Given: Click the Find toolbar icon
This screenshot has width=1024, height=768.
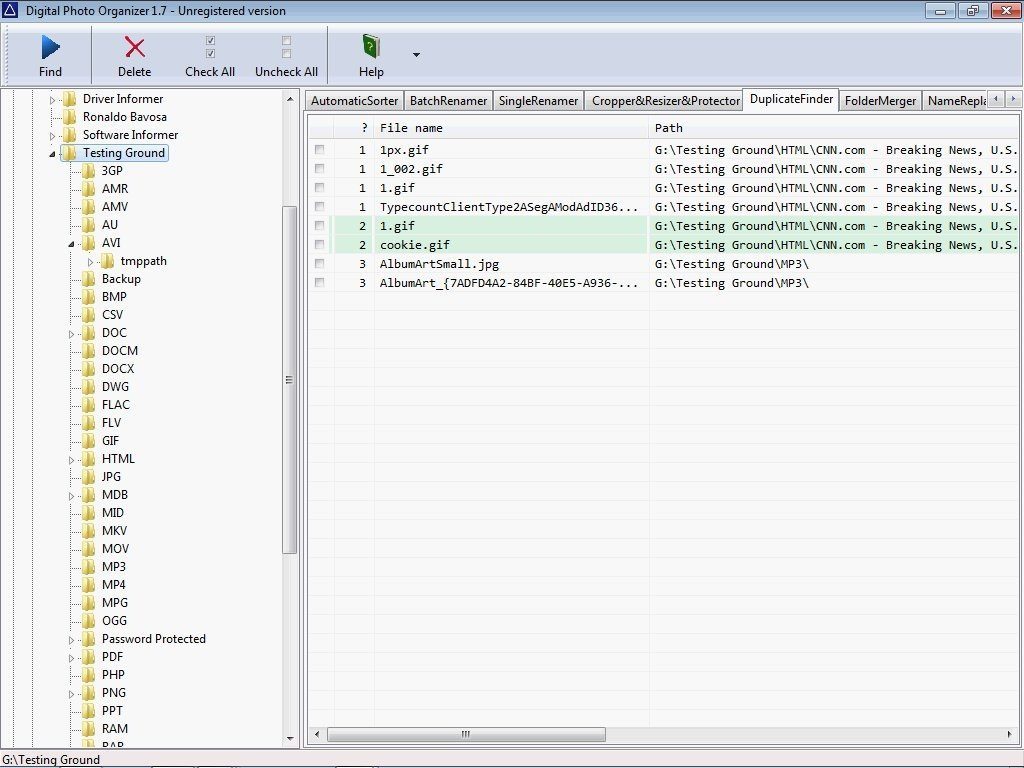Looking at the screenshot, I should click(50, 45).
